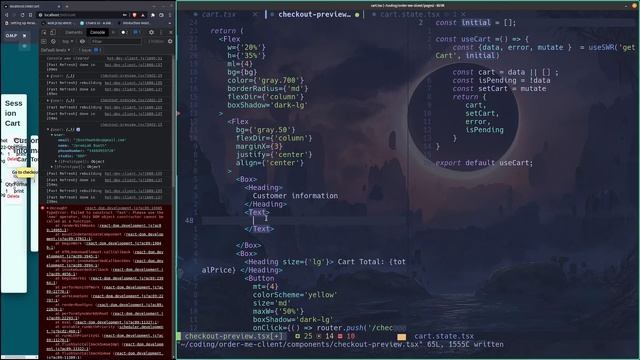Open a new browser tab

[67, 7]
